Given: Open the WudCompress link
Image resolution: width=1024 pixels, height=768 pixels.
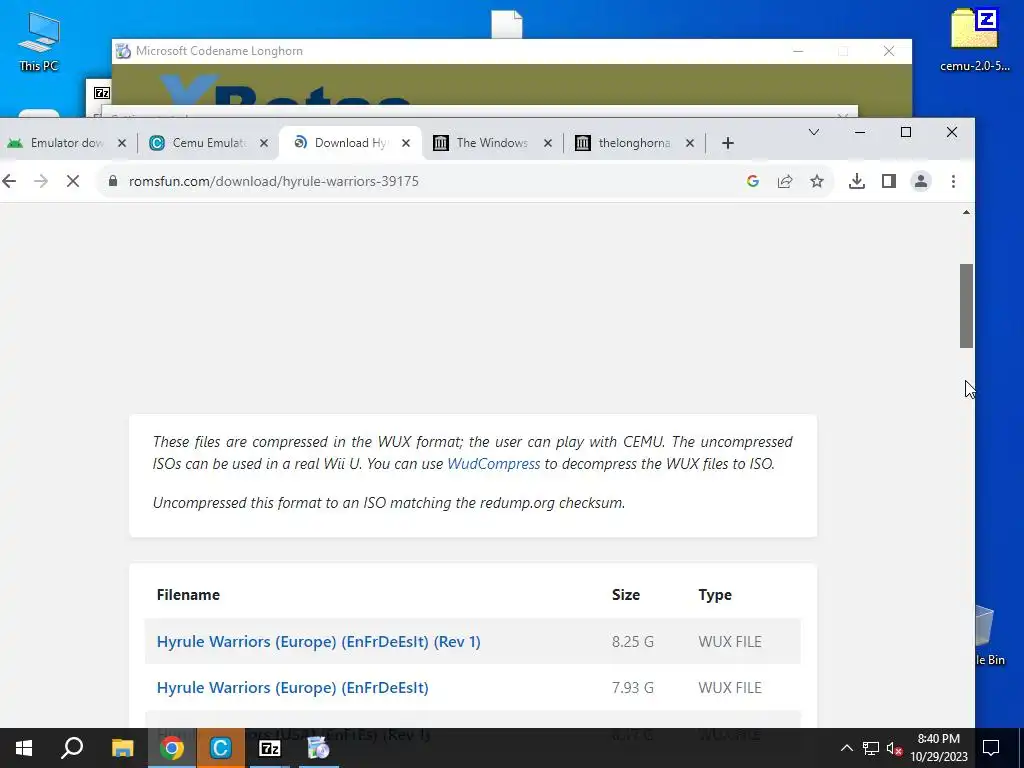Looking at the screenshot, I should coord(494,464).
